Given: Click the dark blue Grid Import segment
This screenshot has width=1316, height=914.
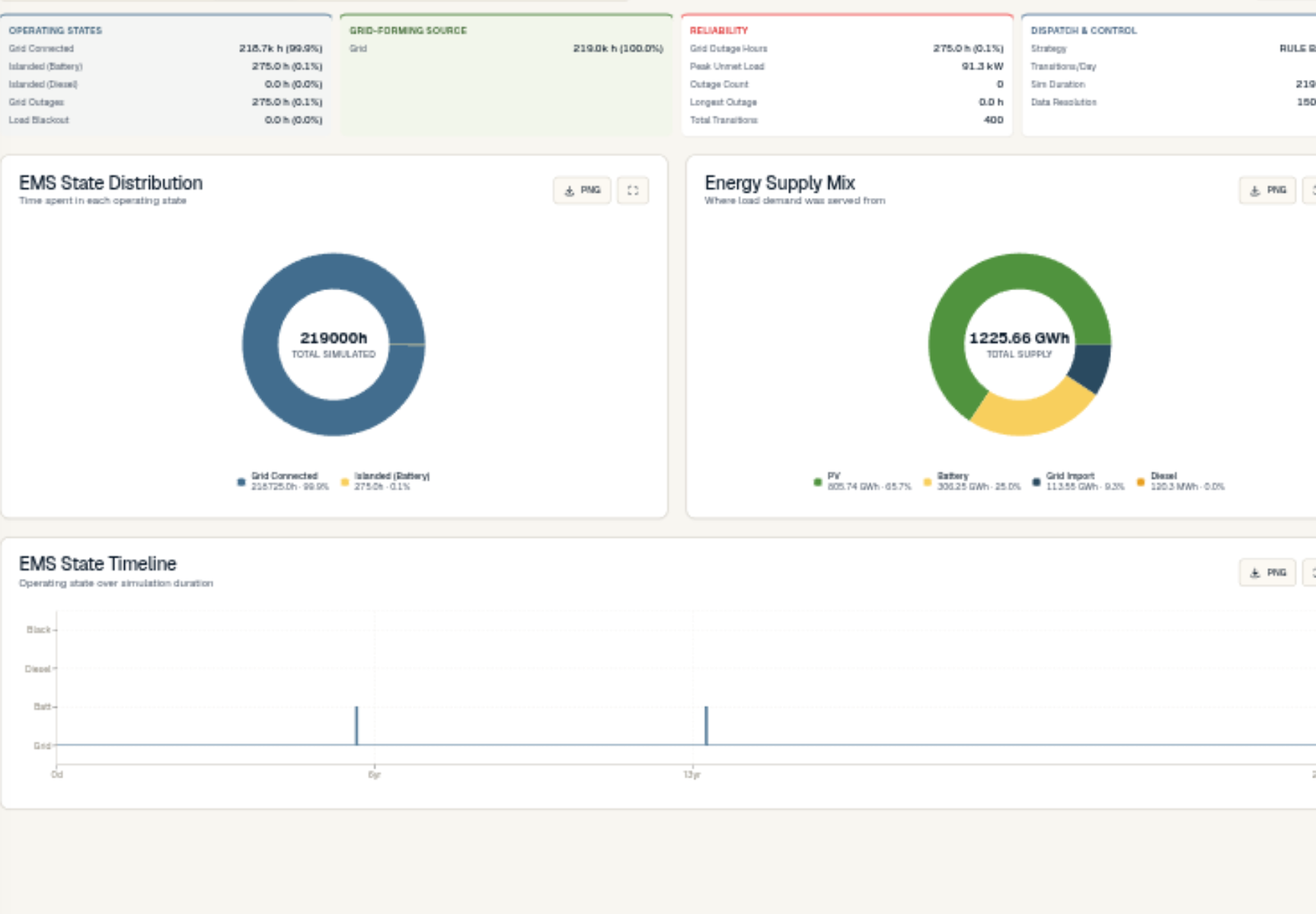Looking at the screenshot, I should (x=1092, y=366).
